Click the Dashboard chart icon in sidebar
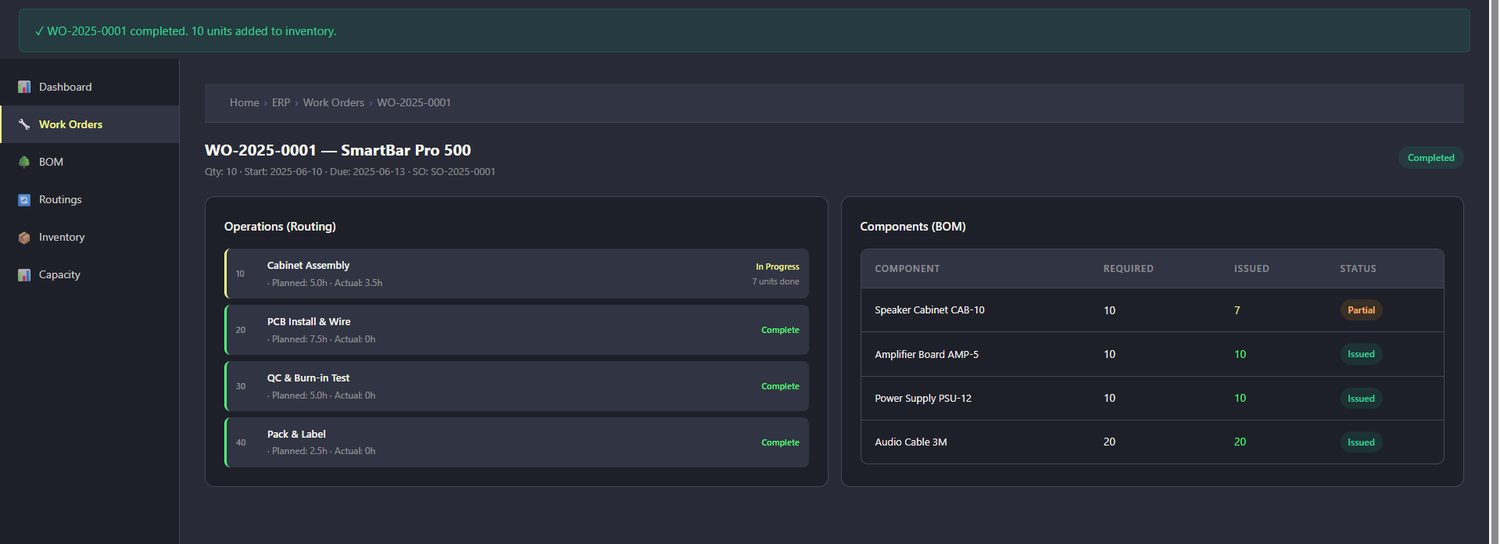The image size is (1500, 544). [24, 87]
